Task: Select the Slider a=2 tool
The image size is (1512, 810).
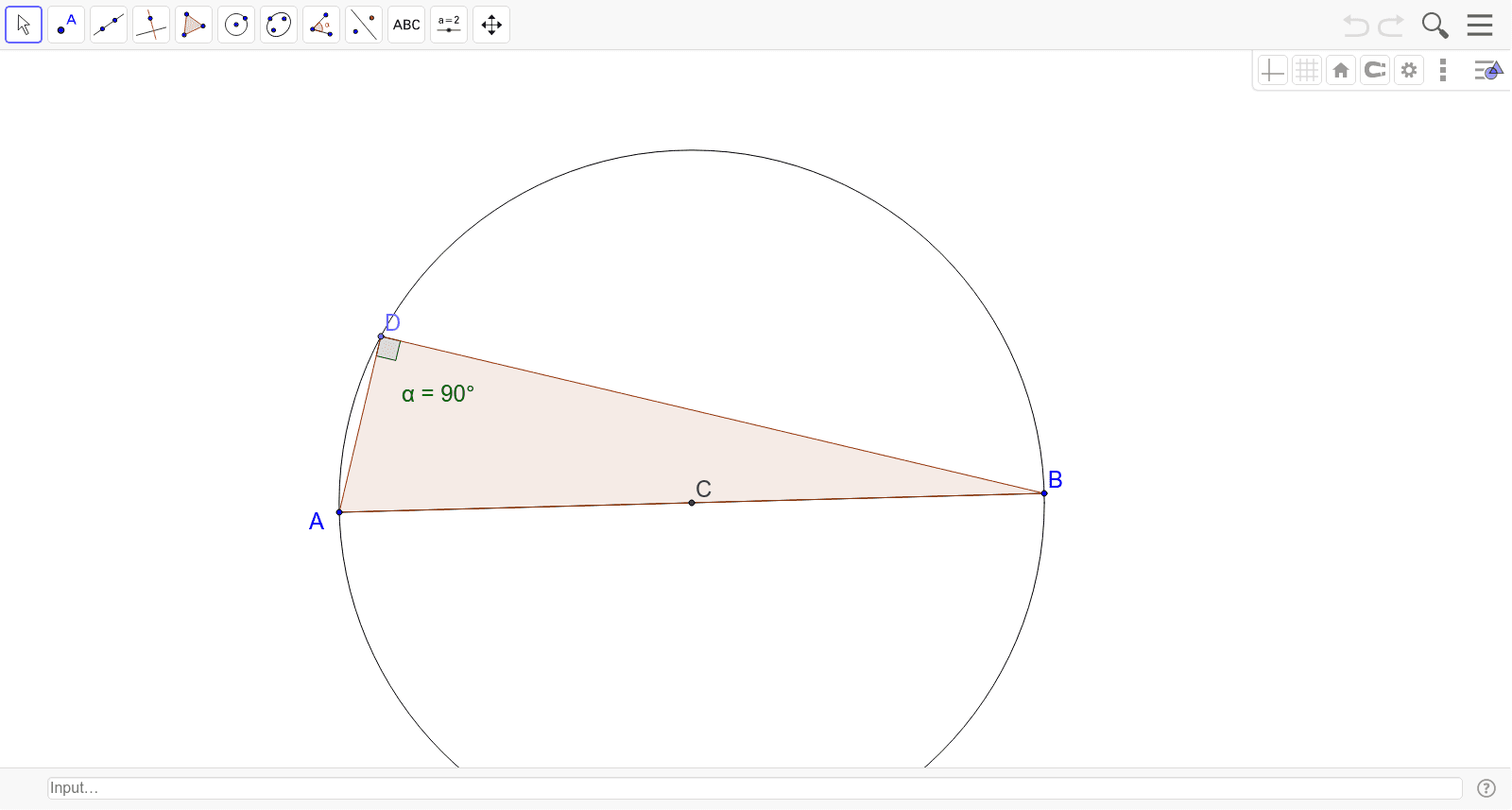Action: [449, 25]
